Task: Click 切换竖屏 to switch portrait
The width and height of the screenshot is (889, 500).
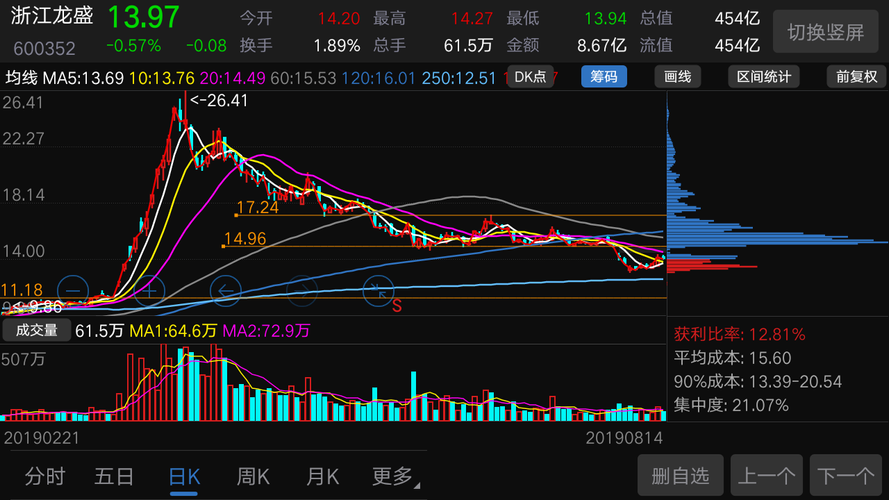Action: [x=826, y=32]
